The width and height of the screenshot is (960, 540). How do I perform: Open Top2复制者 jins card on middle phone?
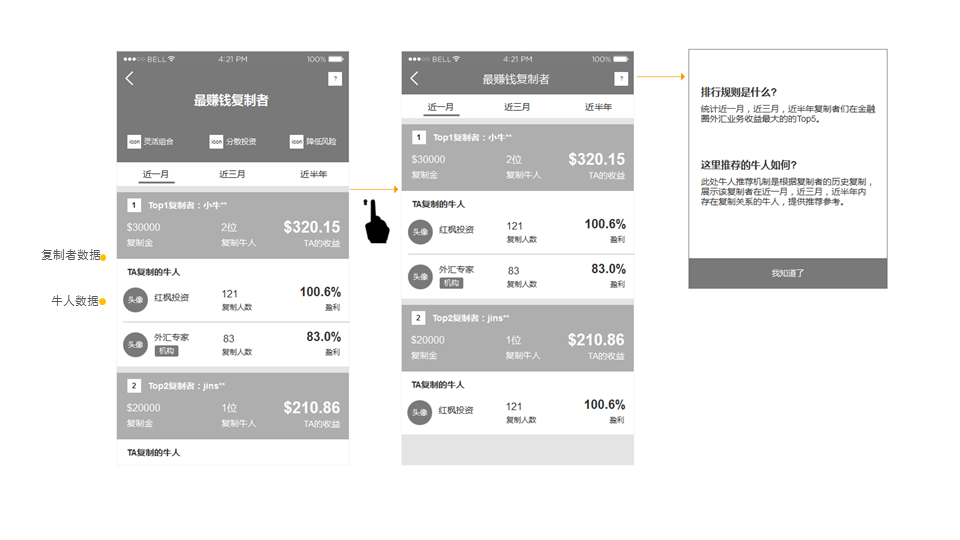click(x=517, y=338)
